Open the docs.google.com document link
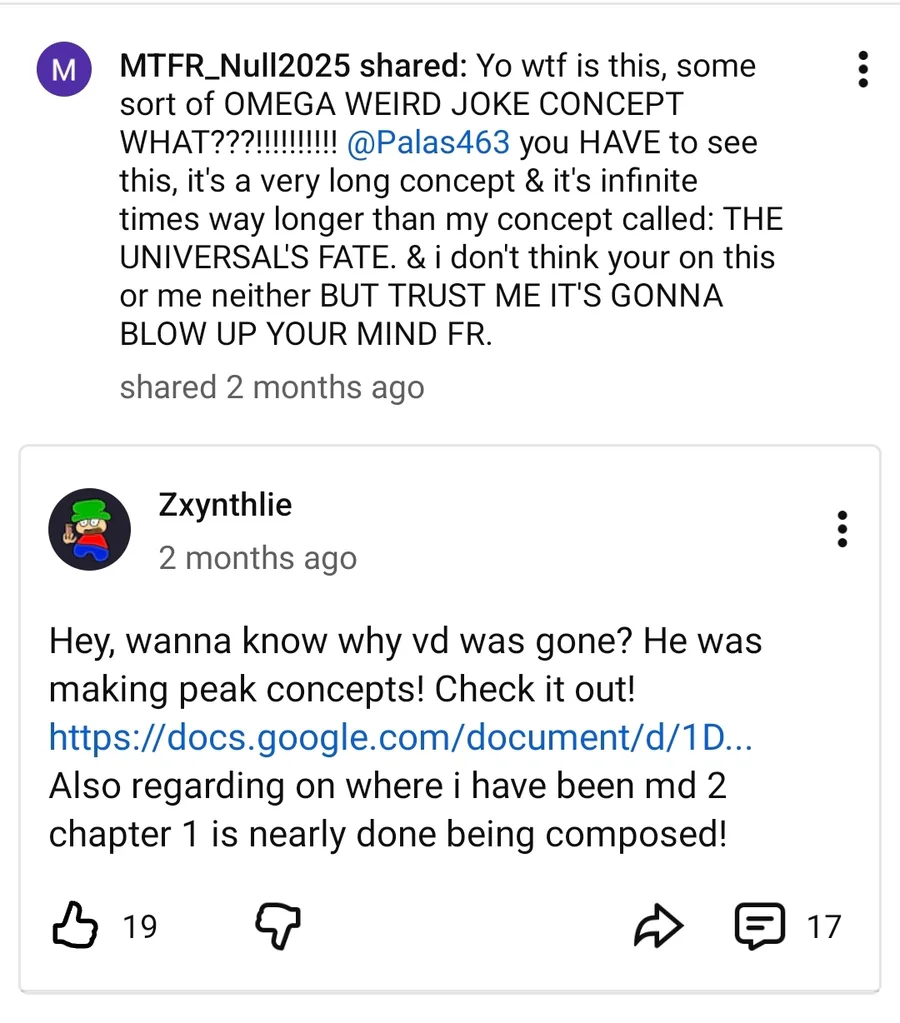 pyautogui.click(x=400, y=737)
